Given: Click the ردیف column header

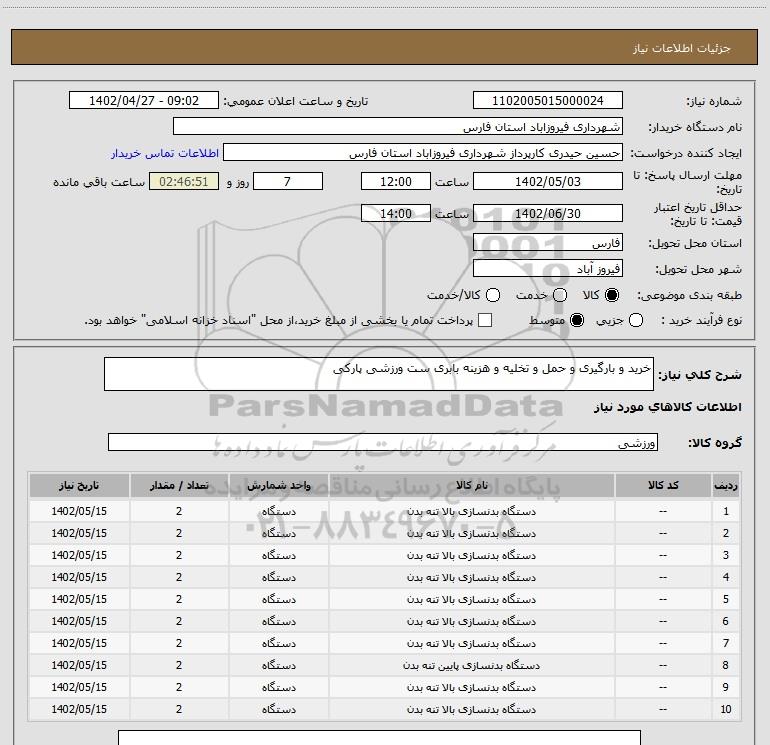Looking at the screenshot, I should [x=726, y=485].
